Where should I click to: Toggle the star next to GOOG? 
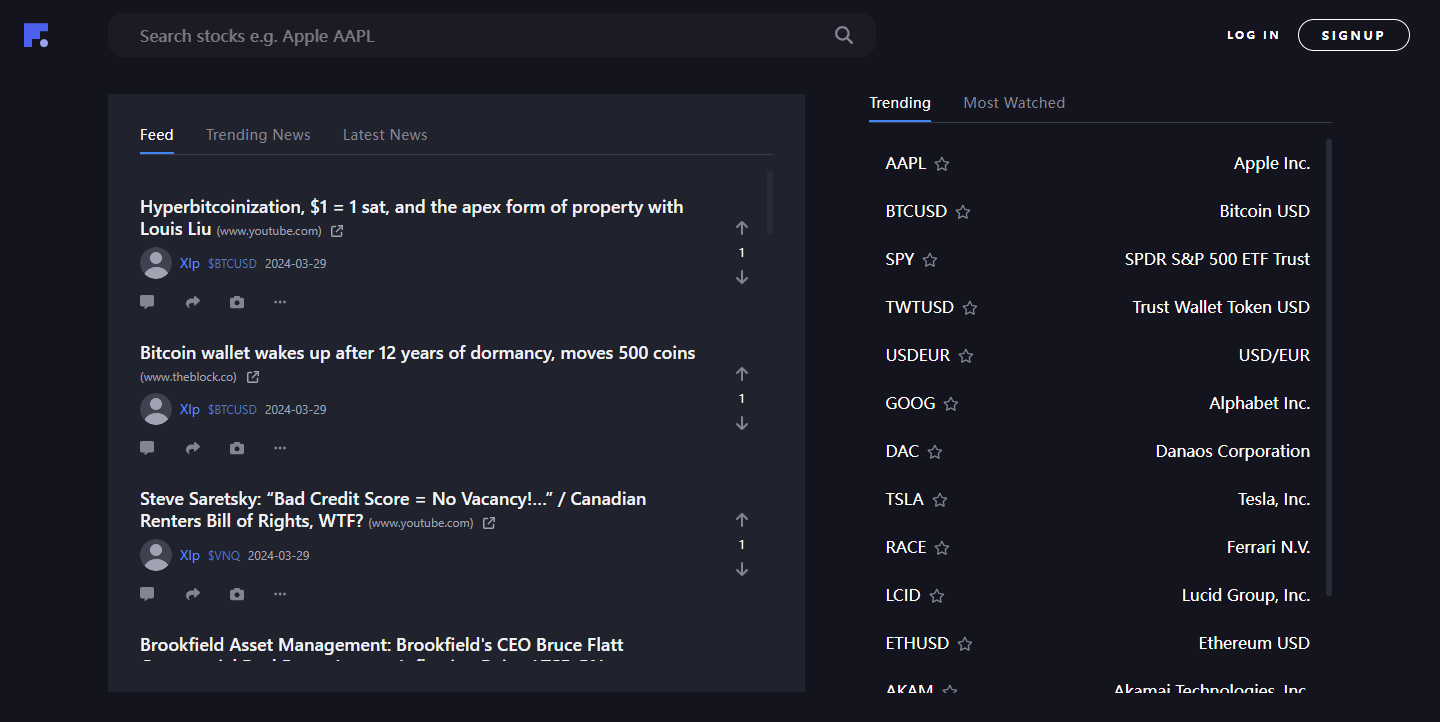(x=951, y=404)
